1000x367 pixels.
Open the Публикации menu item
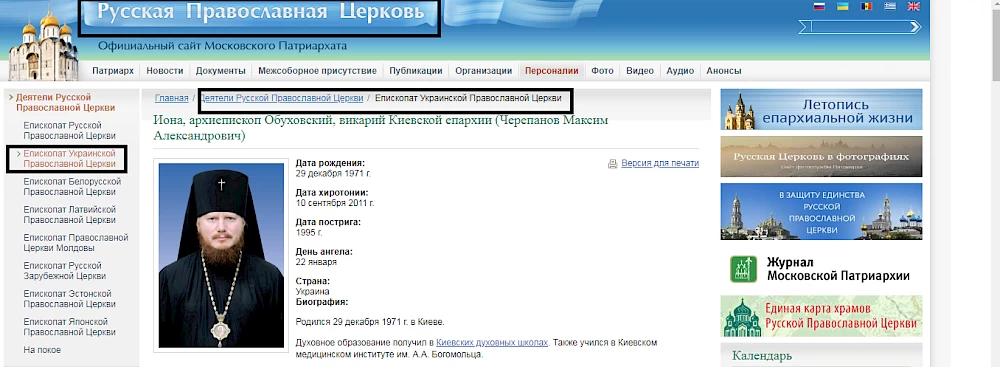416,71
